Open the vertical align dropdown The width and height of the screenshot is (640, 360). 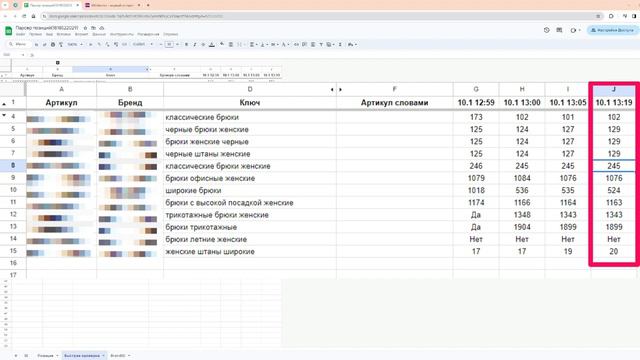[263, 44]
